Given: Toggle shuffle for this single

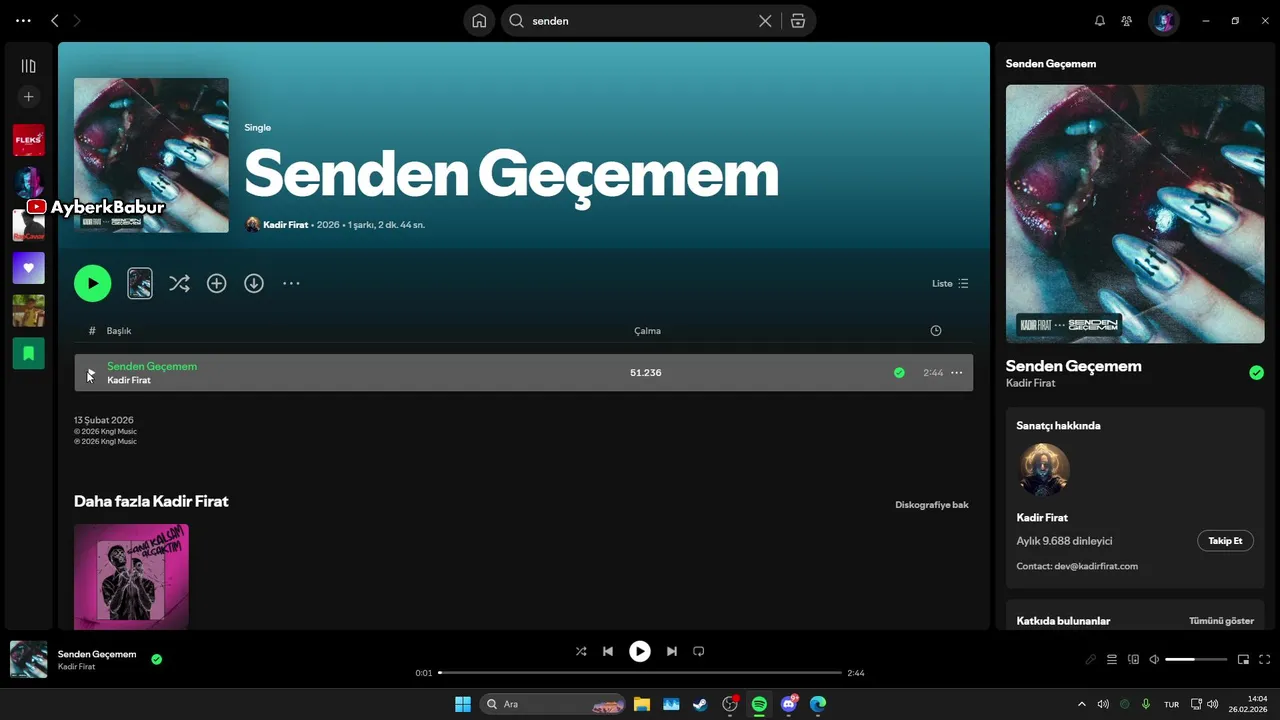Looking at the screenshot, I should coord(179,283).
